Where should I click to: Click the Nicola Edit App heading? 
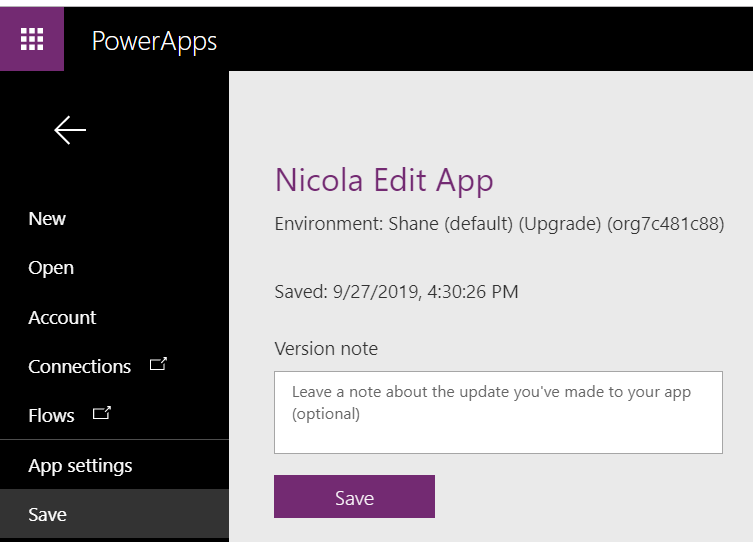coord(384,181)
